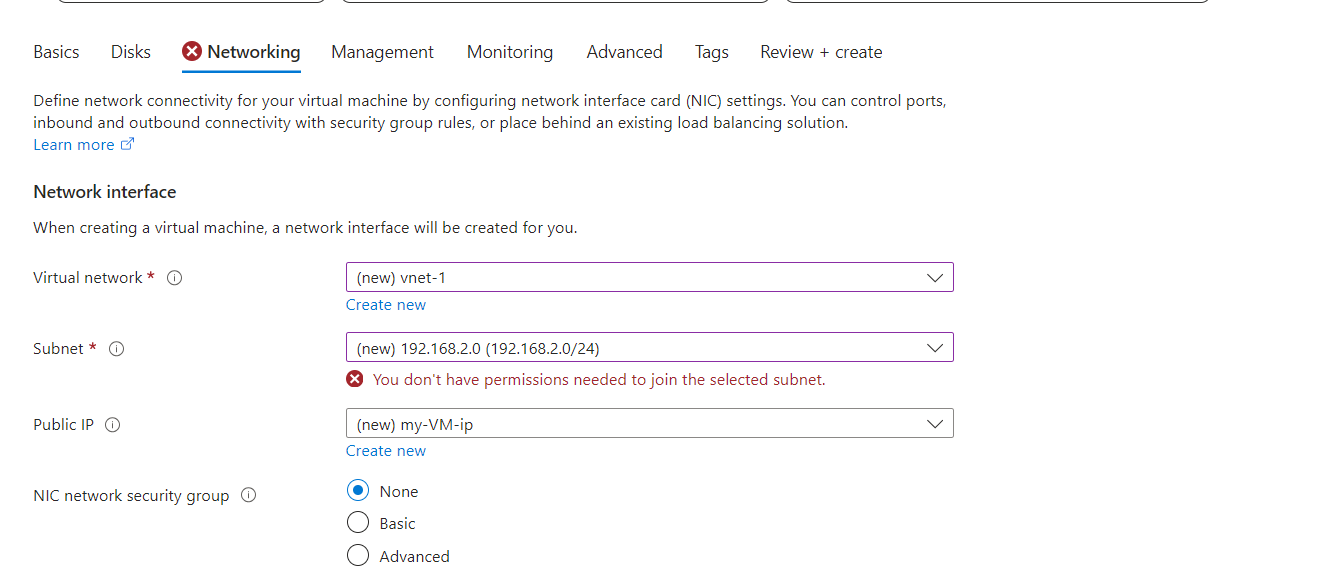Viewport: 1322px width, 578px height.
Task: Switch to the Monitoring tab
Action: point(509,51)
